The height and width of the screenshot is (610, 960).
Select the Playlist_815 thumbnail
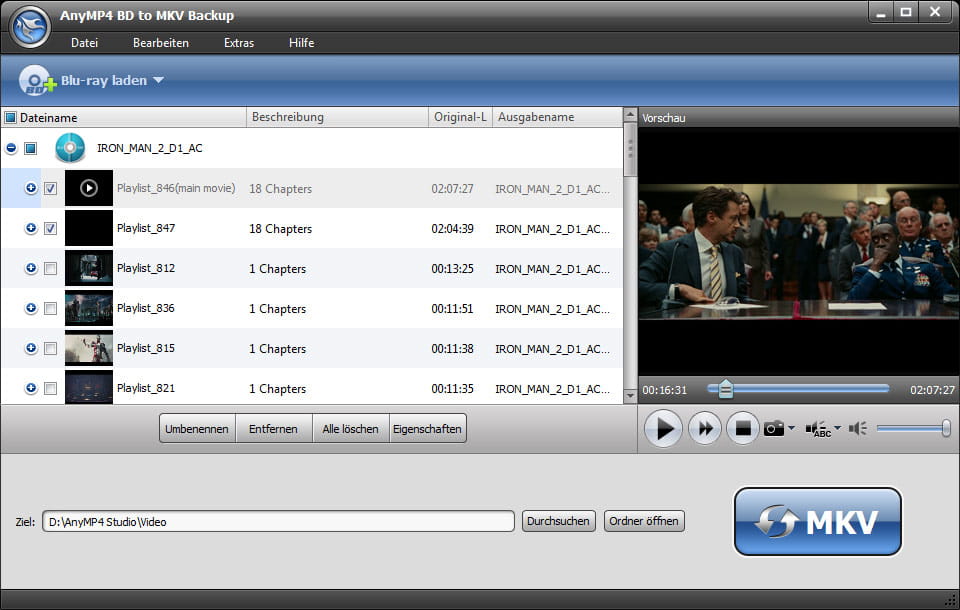pyautogui.click(x=89, y=348)
